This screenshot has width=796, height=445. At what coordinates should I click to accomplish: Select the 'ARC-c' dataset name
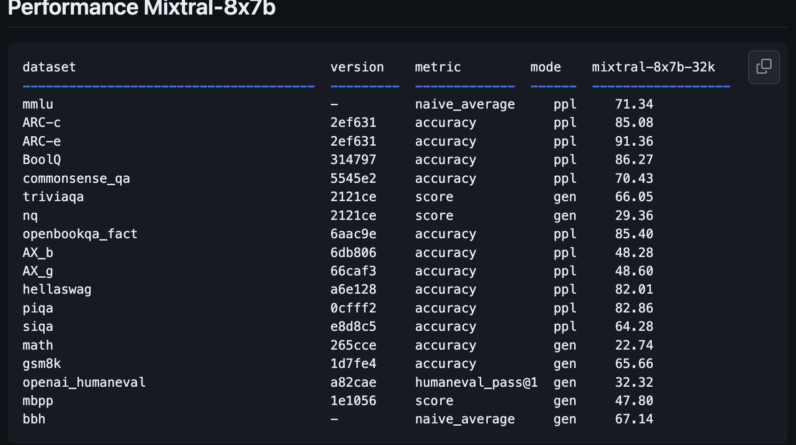pyautogui.click(x=42, y=123)
